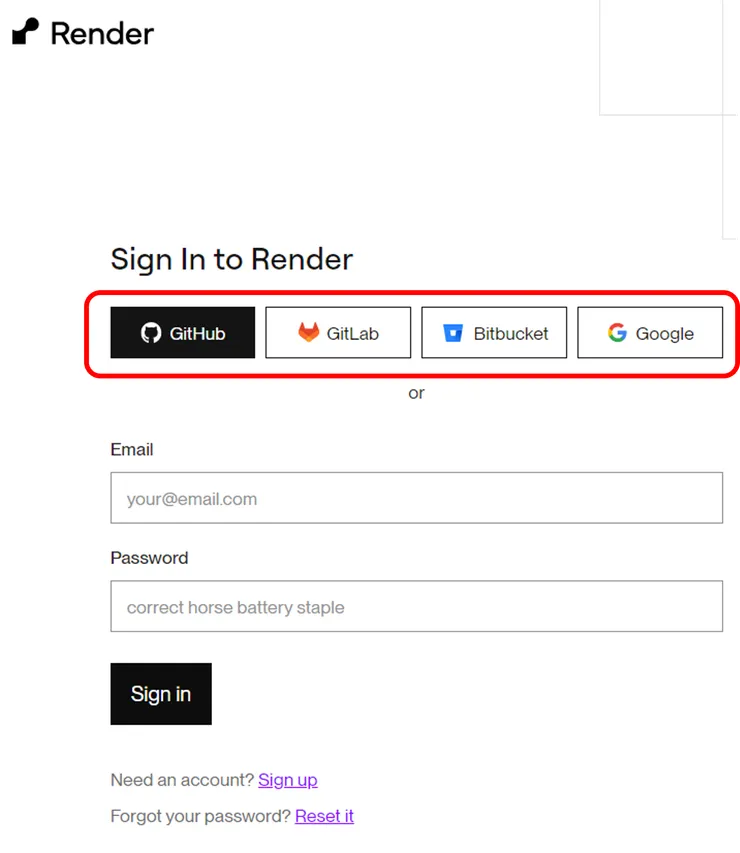Click the Need an account? text
The width and height of the screenshot is (740, 853).
(182, 780)
